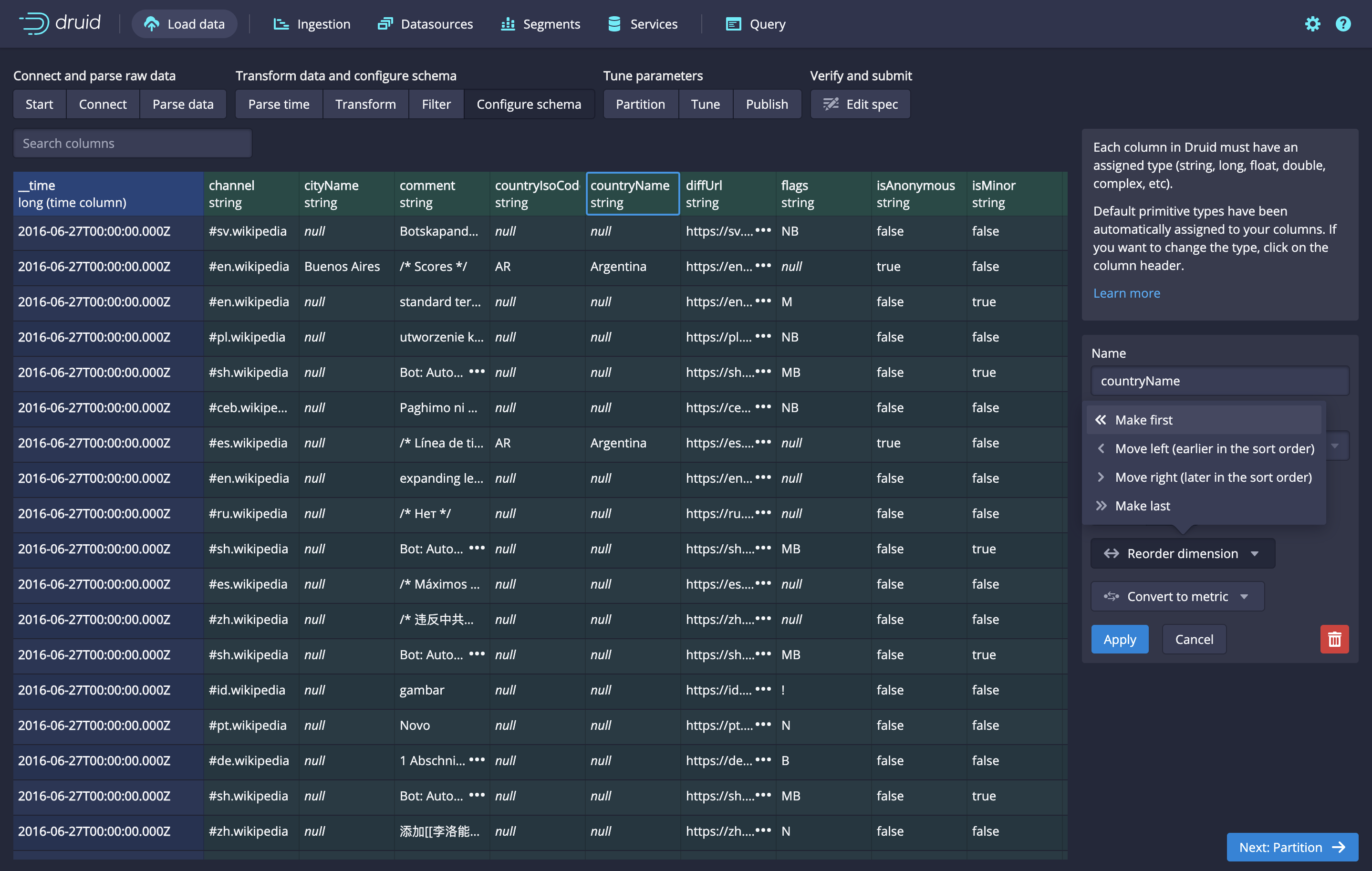This screenshot has height=871, width=1372.
Task: Expand the Reorder dimension dropdown
Action: tap(1182, 553)
